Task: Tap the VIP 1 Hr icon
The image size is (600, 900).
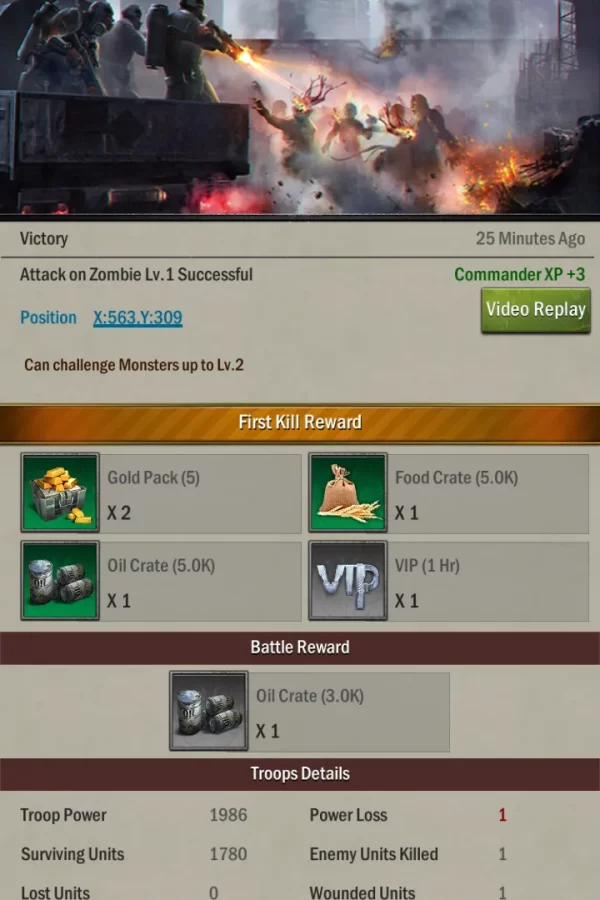Action: pos(348,580)
